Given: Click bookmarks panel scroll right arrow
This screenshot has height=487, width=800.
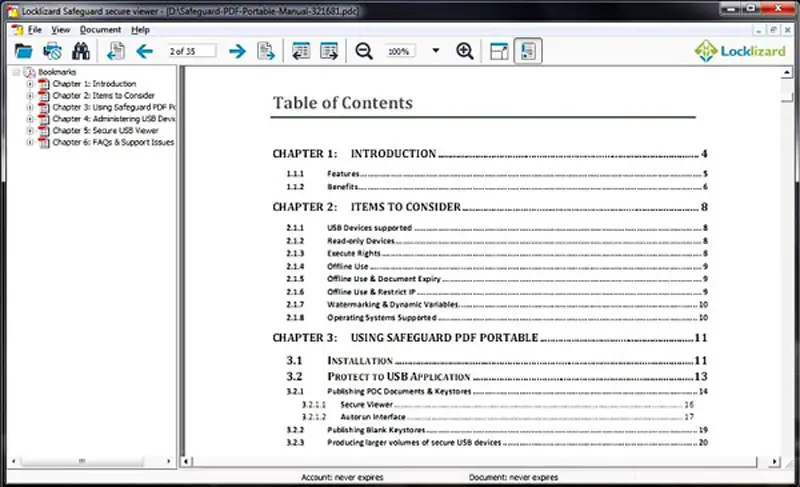Looking at the screenshot, I should click(x=169, y=461).
